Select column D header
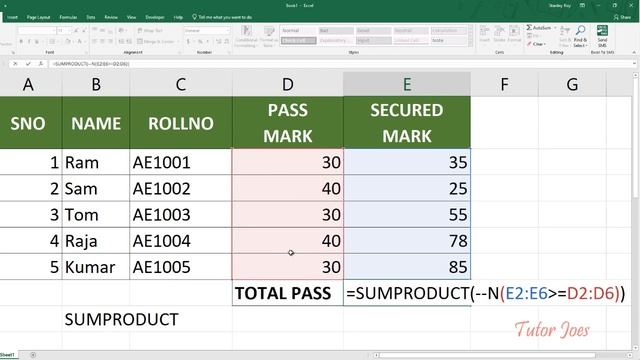640x360 pixels. 288,84
